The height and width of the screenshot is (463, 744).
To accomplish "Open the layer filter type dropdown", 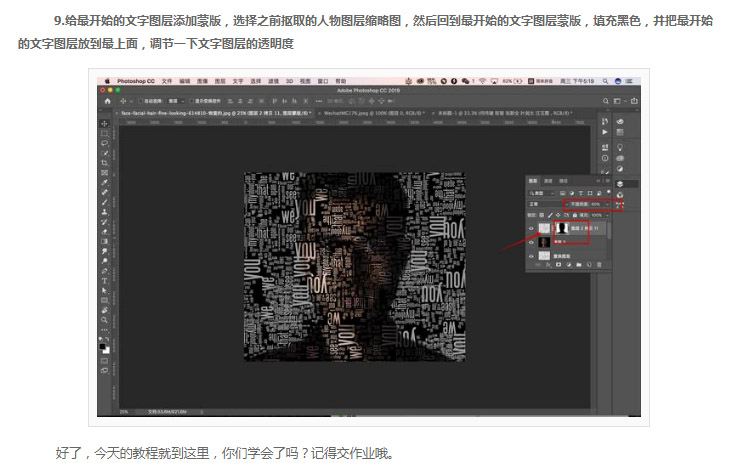I will (542, 194).
